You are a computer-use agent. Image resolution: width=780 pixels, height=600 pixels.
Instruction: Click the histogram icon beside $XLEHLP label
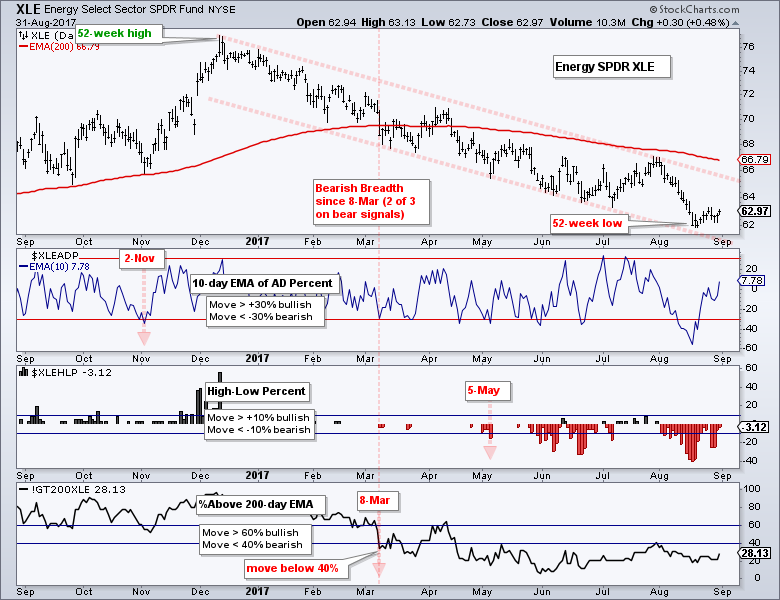pyautogui.click(x=23, y=372)
